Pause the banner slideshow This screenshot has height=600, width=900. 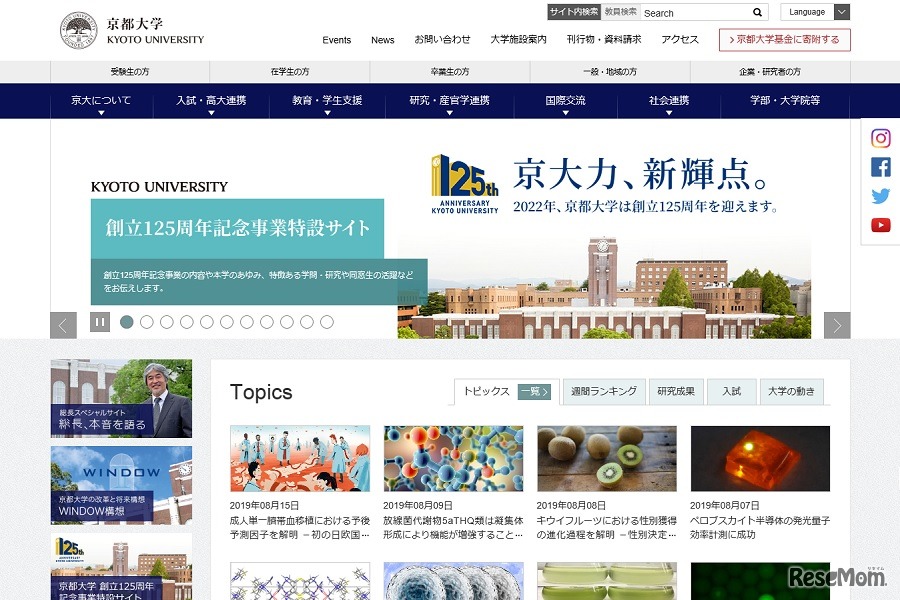tap(98, 322)
